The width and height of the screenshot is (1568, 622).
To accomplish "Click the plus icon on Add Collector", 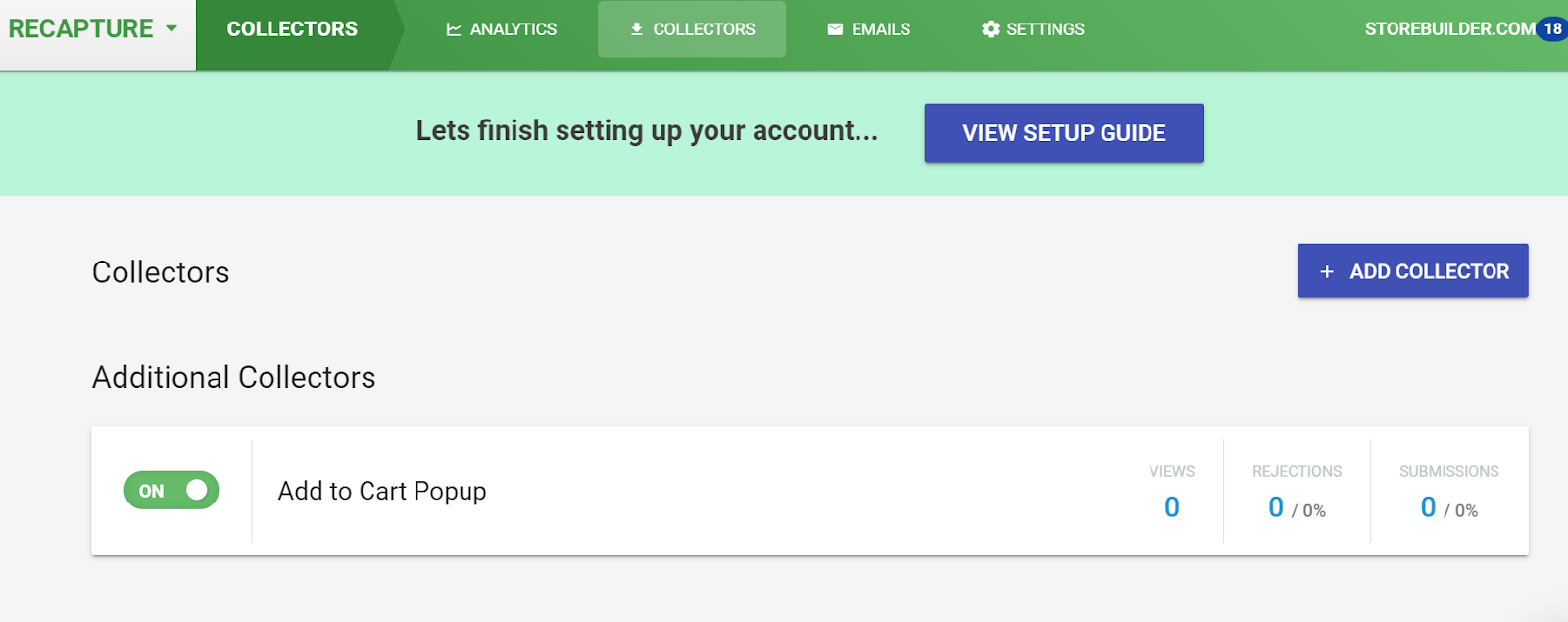I will tap(1327, 271).
